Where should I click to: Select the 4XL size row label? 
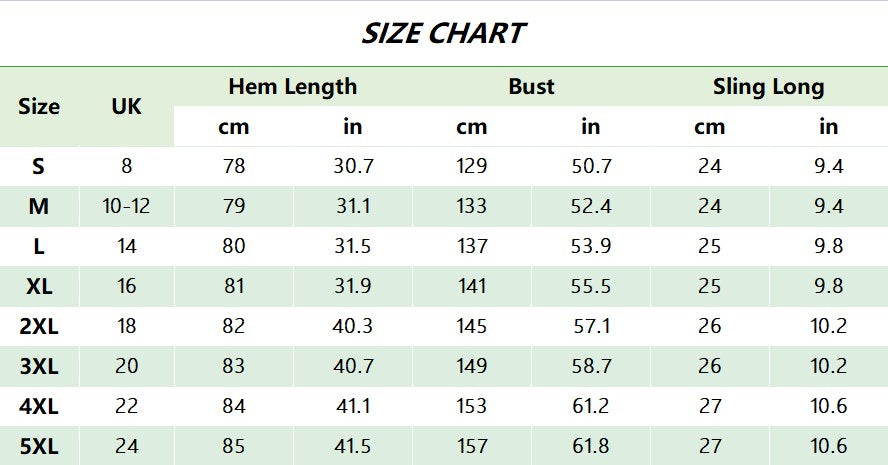click(x=39, y=406)
